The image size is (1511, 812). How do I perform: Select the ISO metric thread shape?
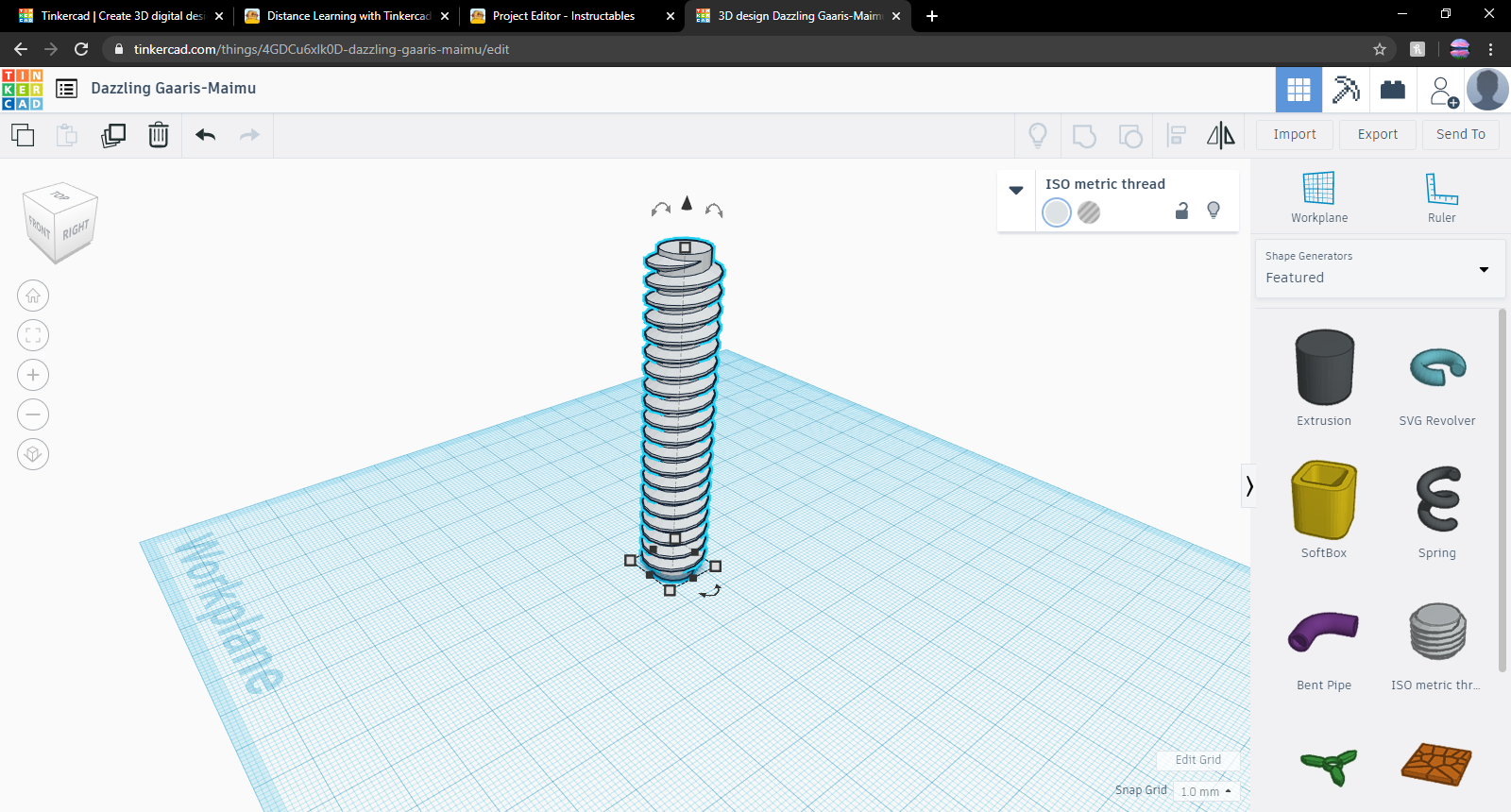point(1437,642)
